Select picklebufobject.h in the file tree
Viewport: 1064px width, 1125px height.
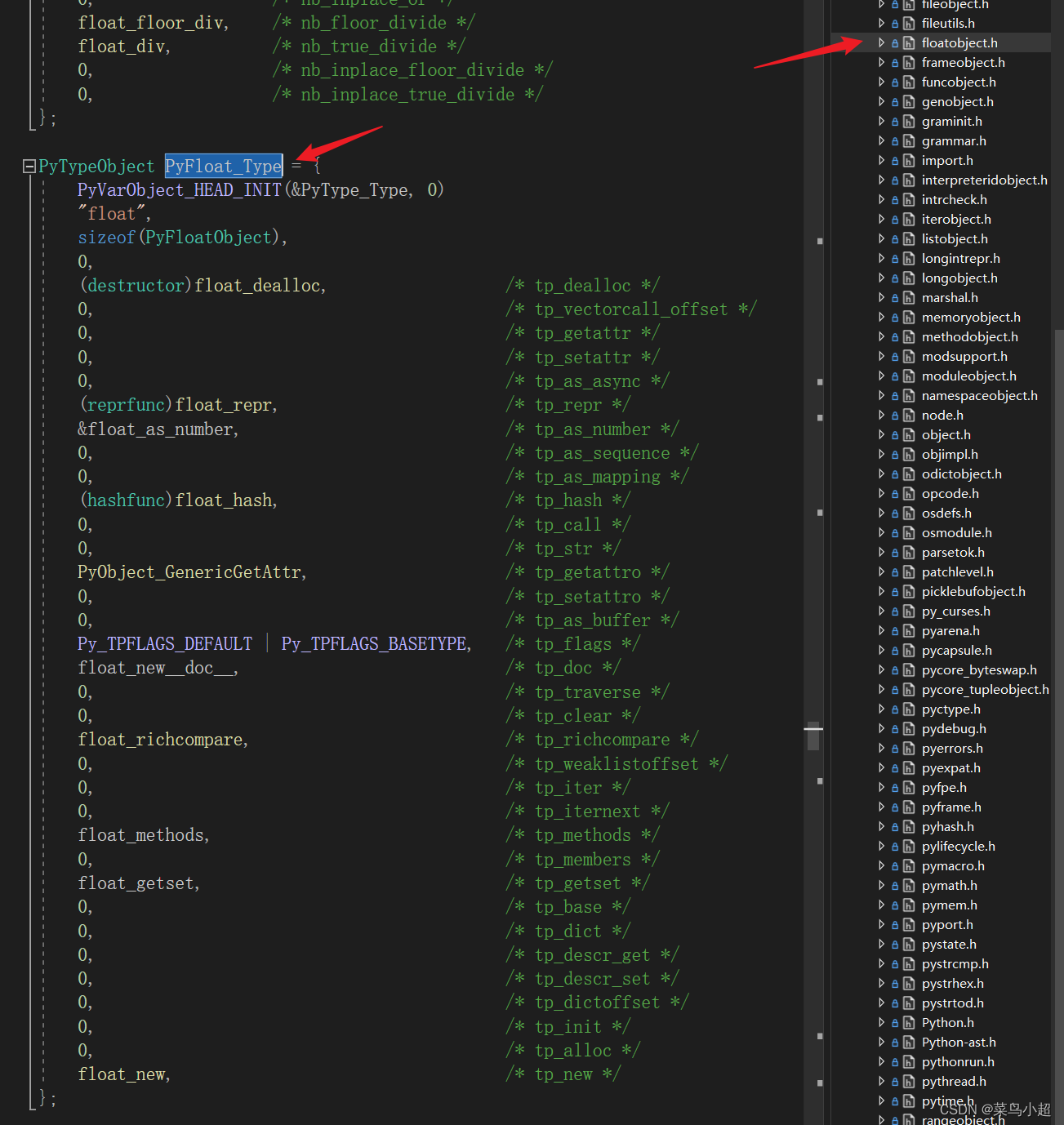(x=973, y=591)
